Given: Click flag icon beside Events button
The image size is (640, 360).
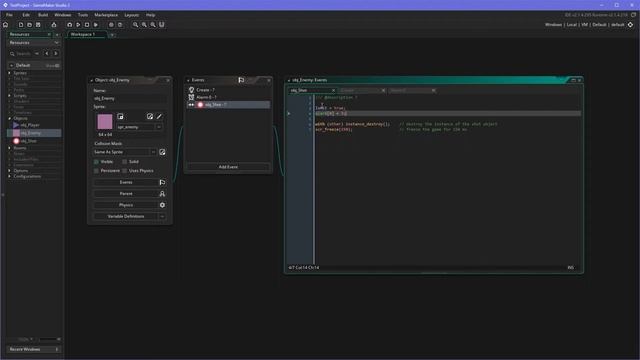Looking at the screenshot, I should tap(162, 182).
